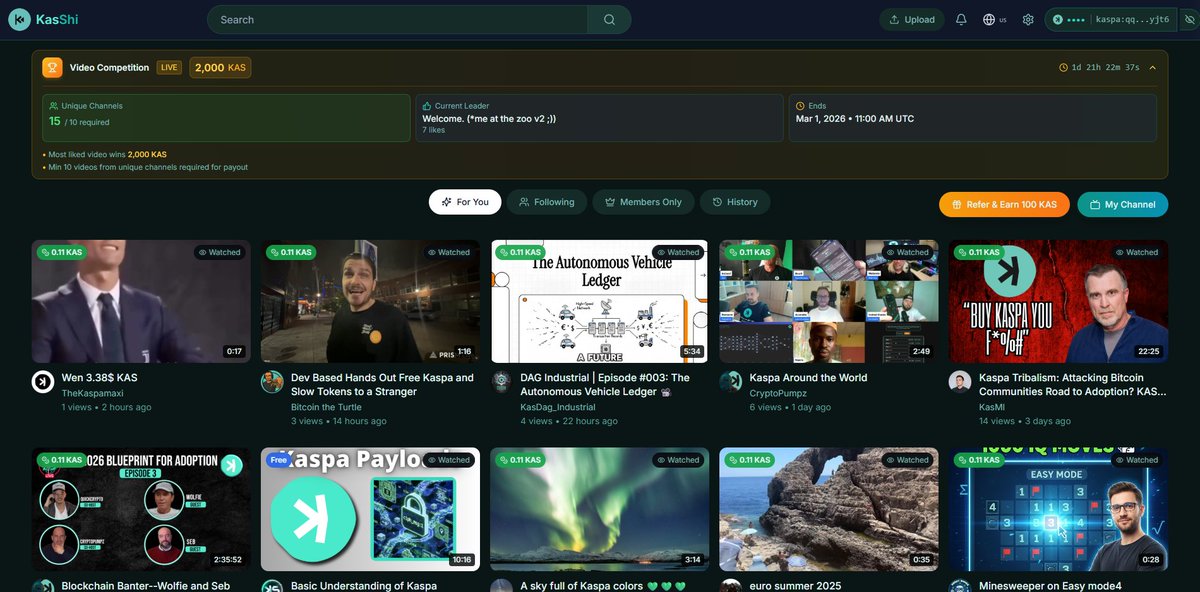Screen dimensions: 1200x592
Task: Click the Upload button
Action: click(912, 19)
